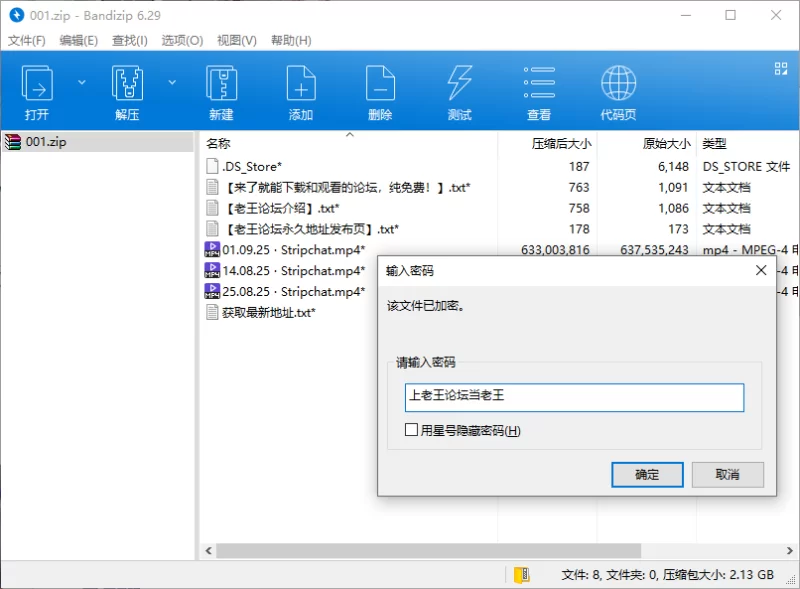This screenshot has width=800, height=589.
Task: Click the 压缩后大小 column header
Action: click(561, 144)
